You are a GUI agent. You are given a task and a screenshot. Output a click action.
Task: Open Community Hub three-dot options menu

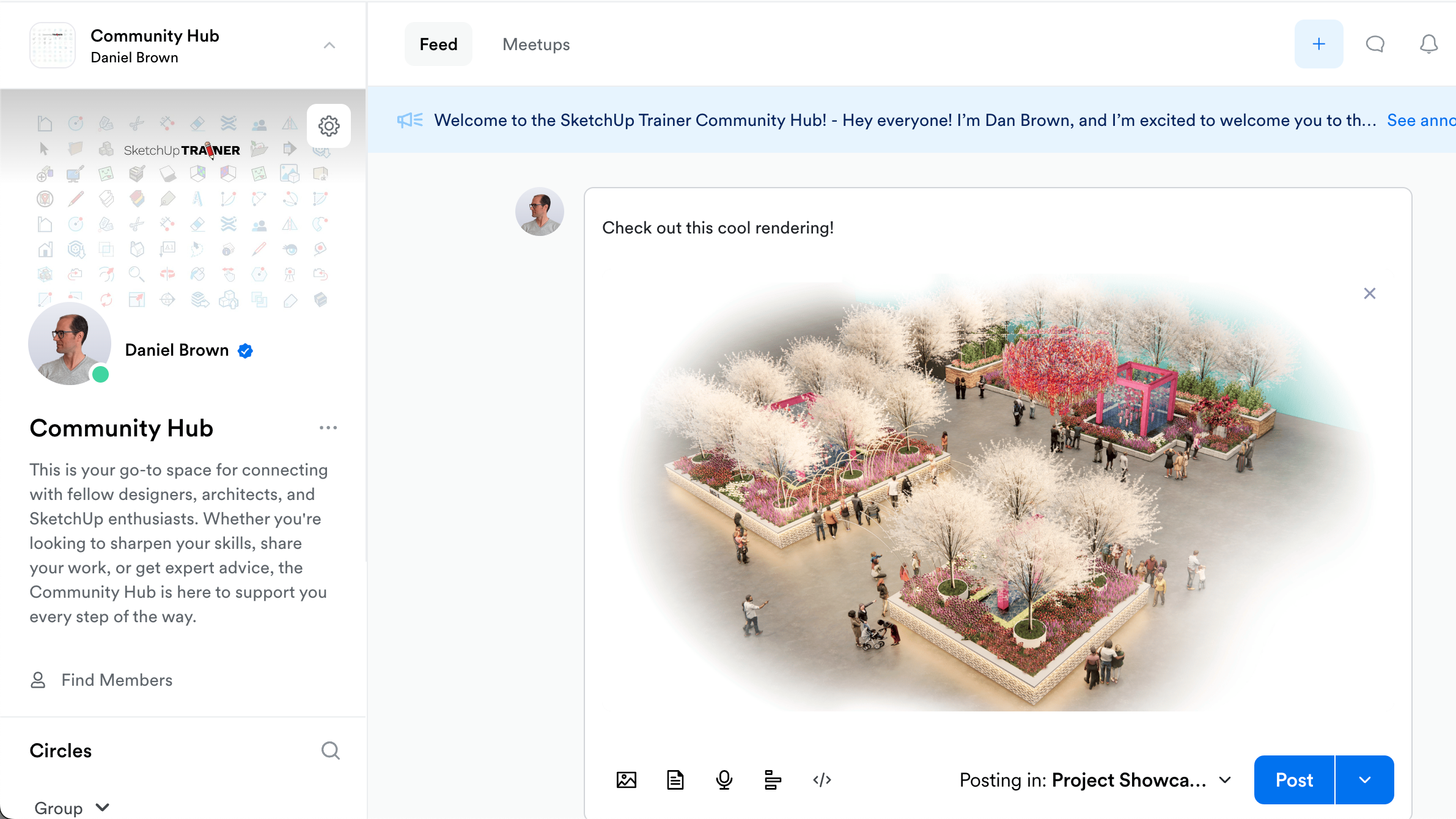pyautogui.click(x=328, y=428)
